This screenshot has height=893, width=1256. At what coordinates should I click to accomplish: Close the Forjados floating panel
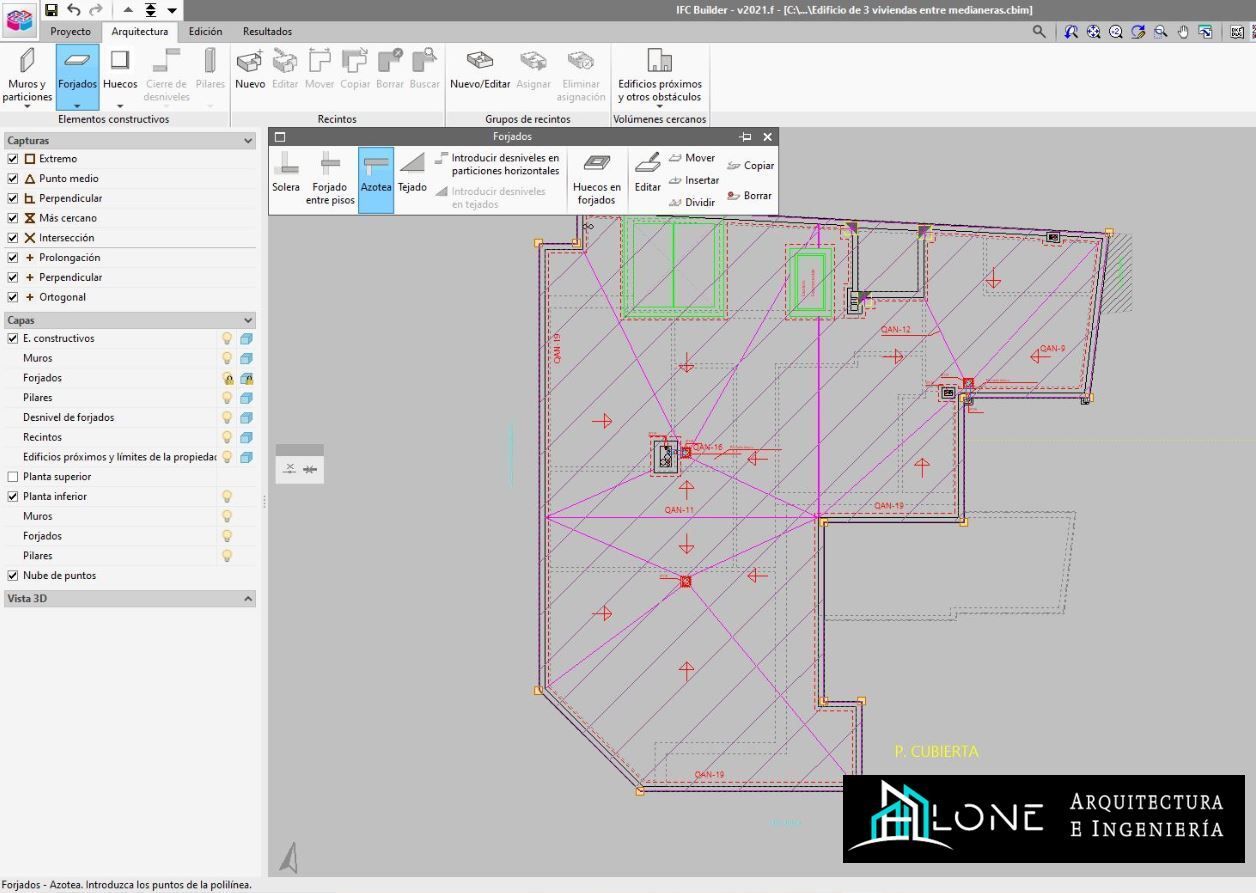tap(767, 137)
